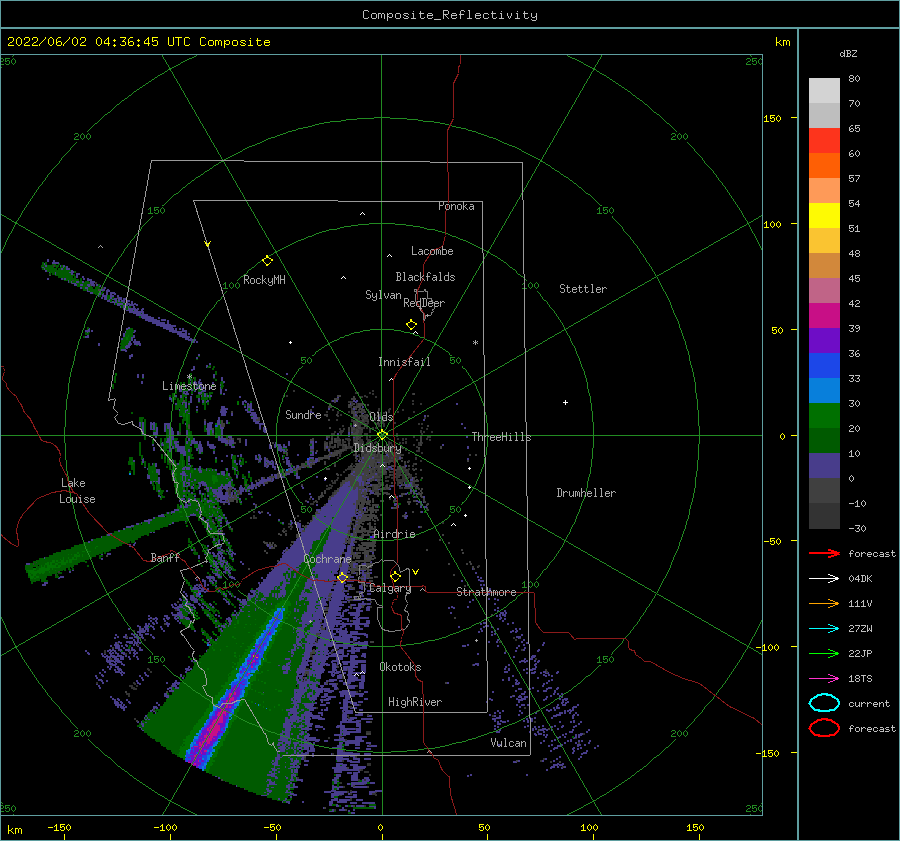Image resolution: width=900 pixels, height=841 pixels.
Task: Click the yellow km label at top right
Action: click(782, 42)
